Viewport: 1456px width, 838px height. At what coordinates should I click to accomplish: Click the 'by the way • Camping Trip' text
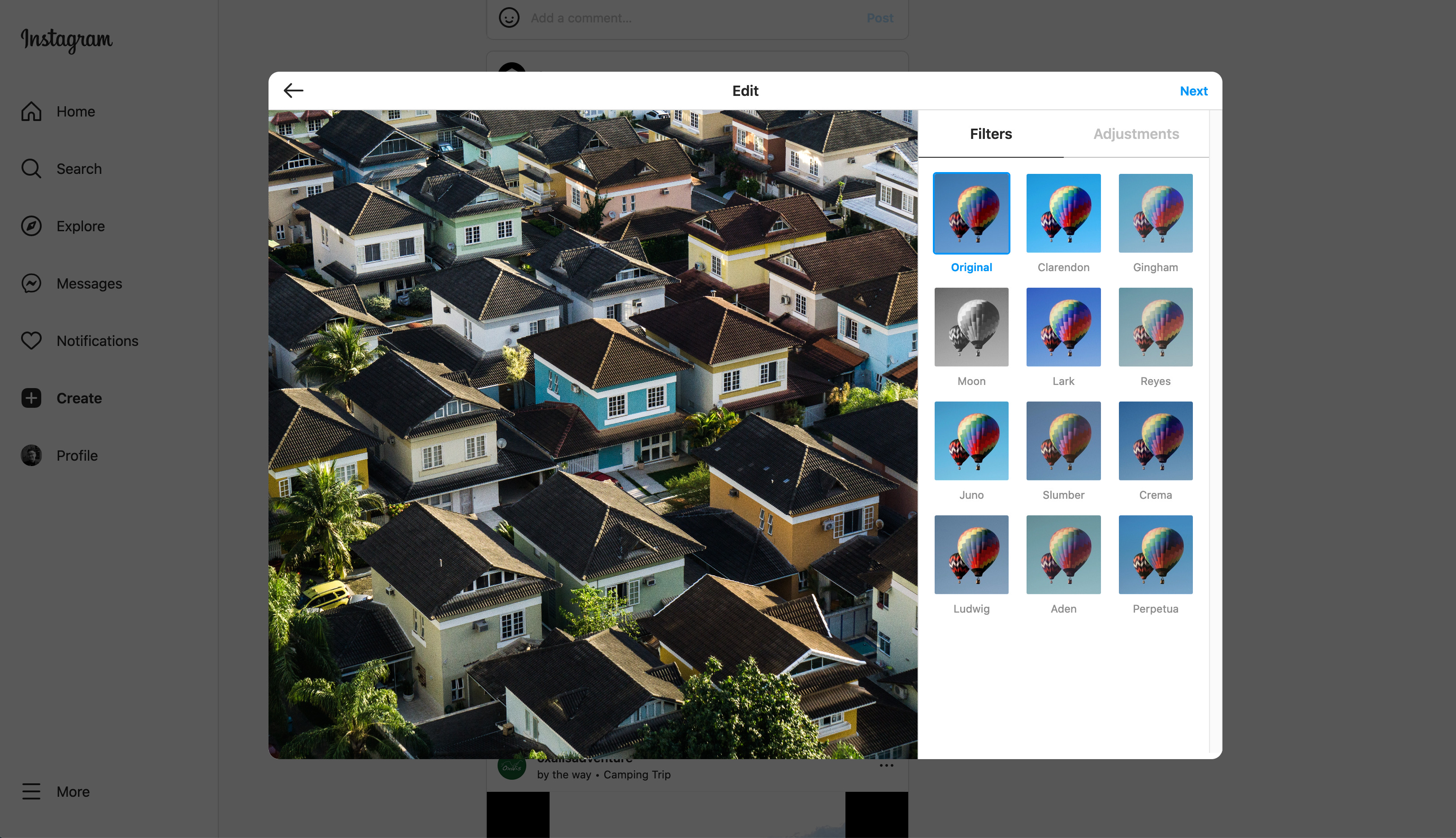pos(603,775)
